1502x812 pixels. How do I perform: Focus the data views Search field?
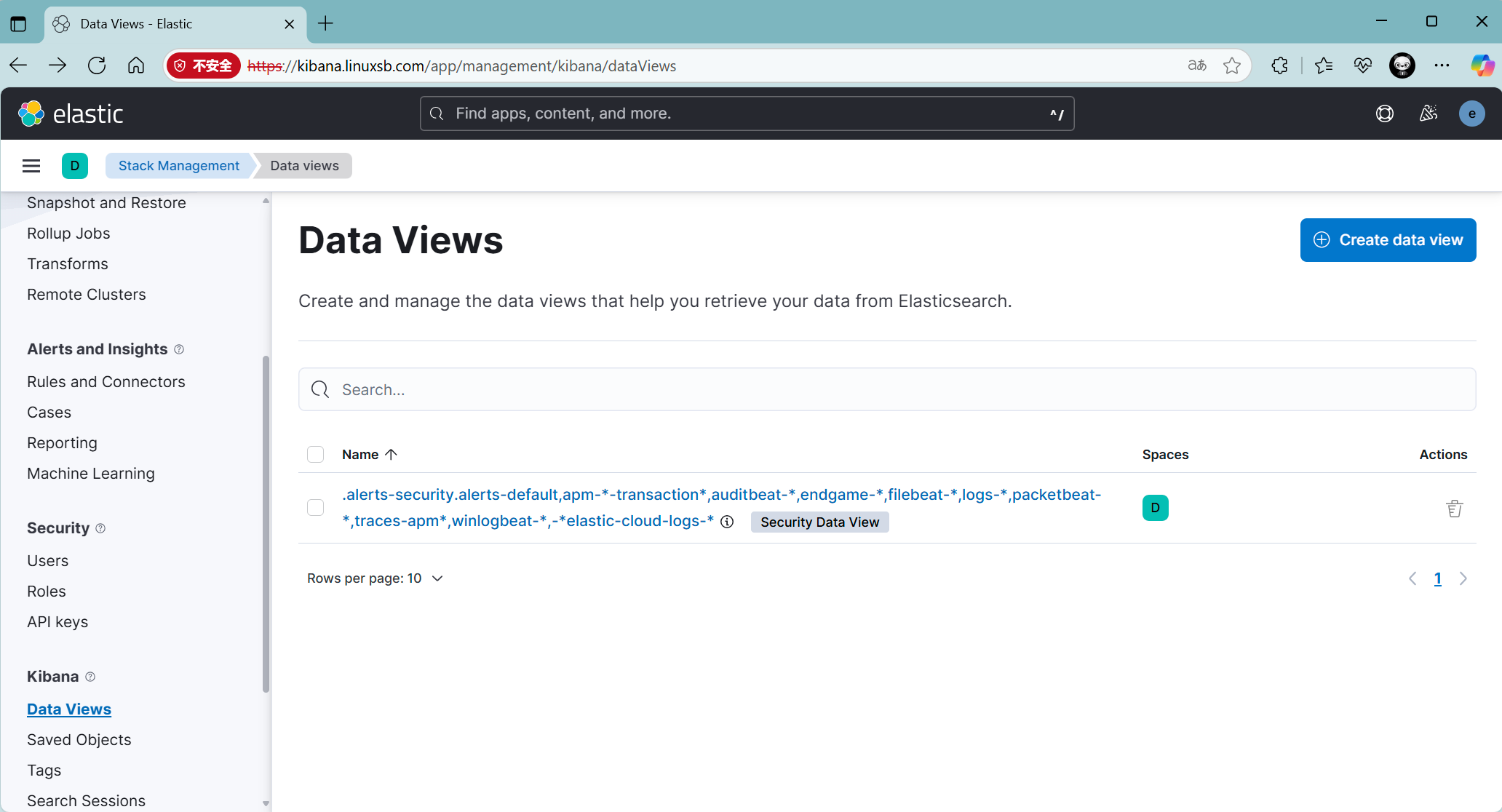point(886,390)
